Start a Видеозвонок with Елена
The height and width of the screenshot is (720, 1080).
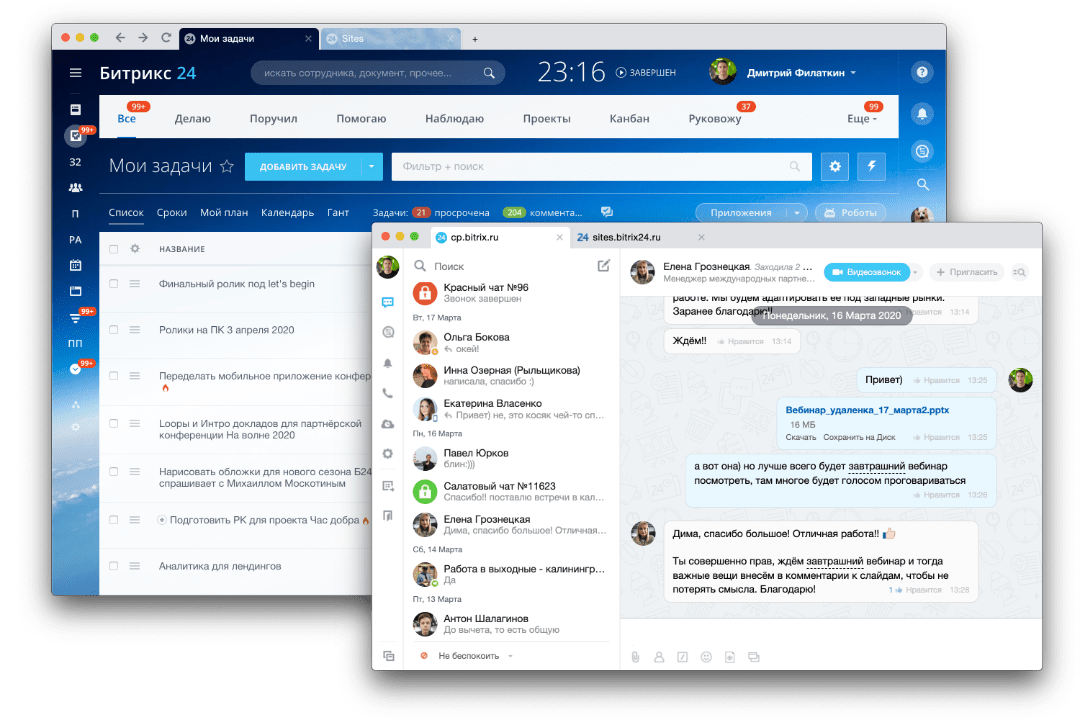866,272
